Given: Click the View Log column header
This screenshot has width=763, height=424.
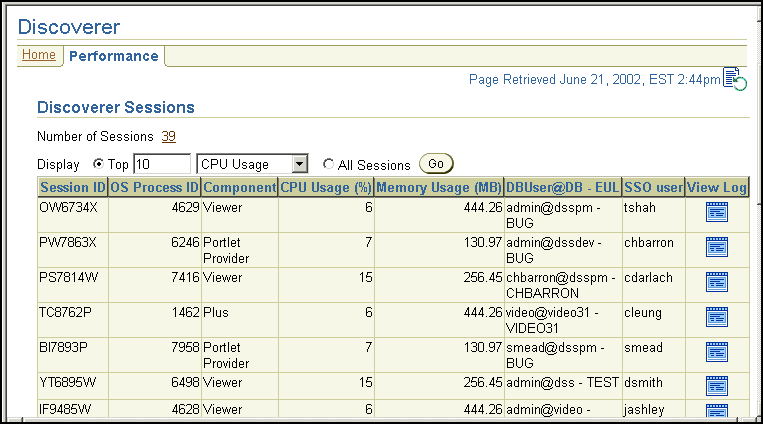Looking at the screenshot, I should (x=717, y=187).
